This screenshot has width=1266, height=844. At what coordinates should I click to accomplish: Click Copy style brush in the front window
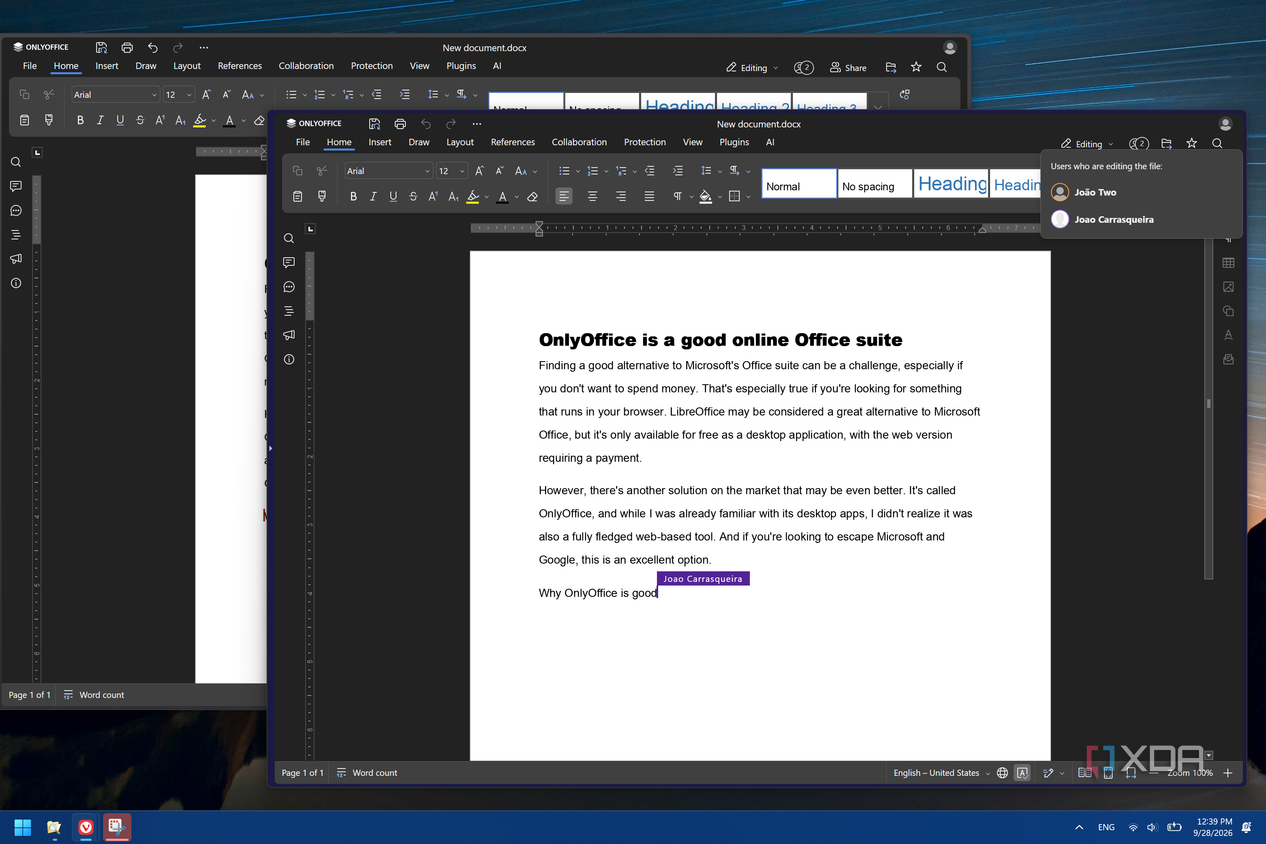[321, 197]
